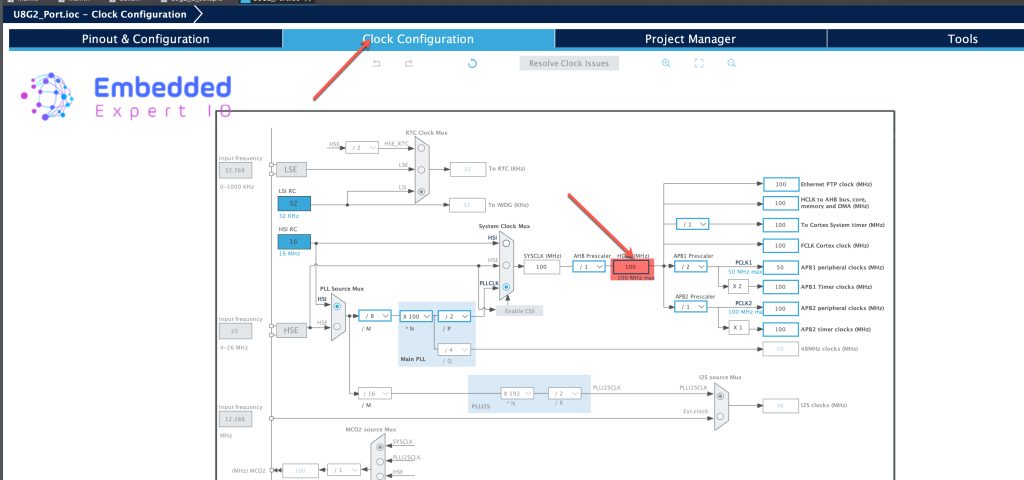Image resolution: width=1024 pixels, height=480 pixels.
Task: Open the PLLI2S /R divider dropdown
Action: [564, 393]
